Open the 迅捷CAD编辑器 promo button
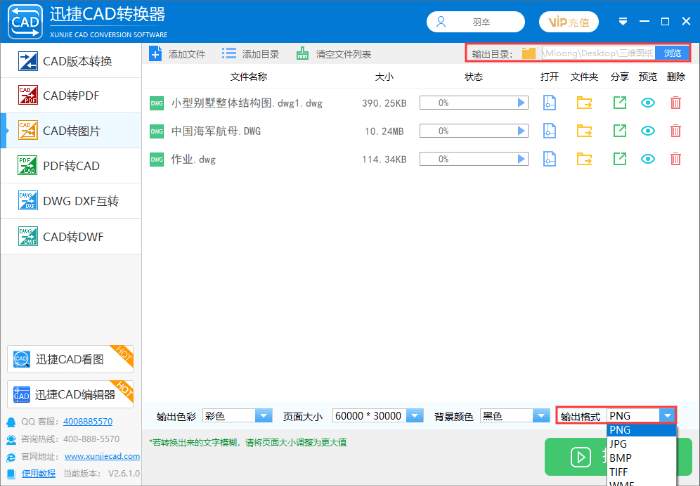700x486 pixels. 71,394
